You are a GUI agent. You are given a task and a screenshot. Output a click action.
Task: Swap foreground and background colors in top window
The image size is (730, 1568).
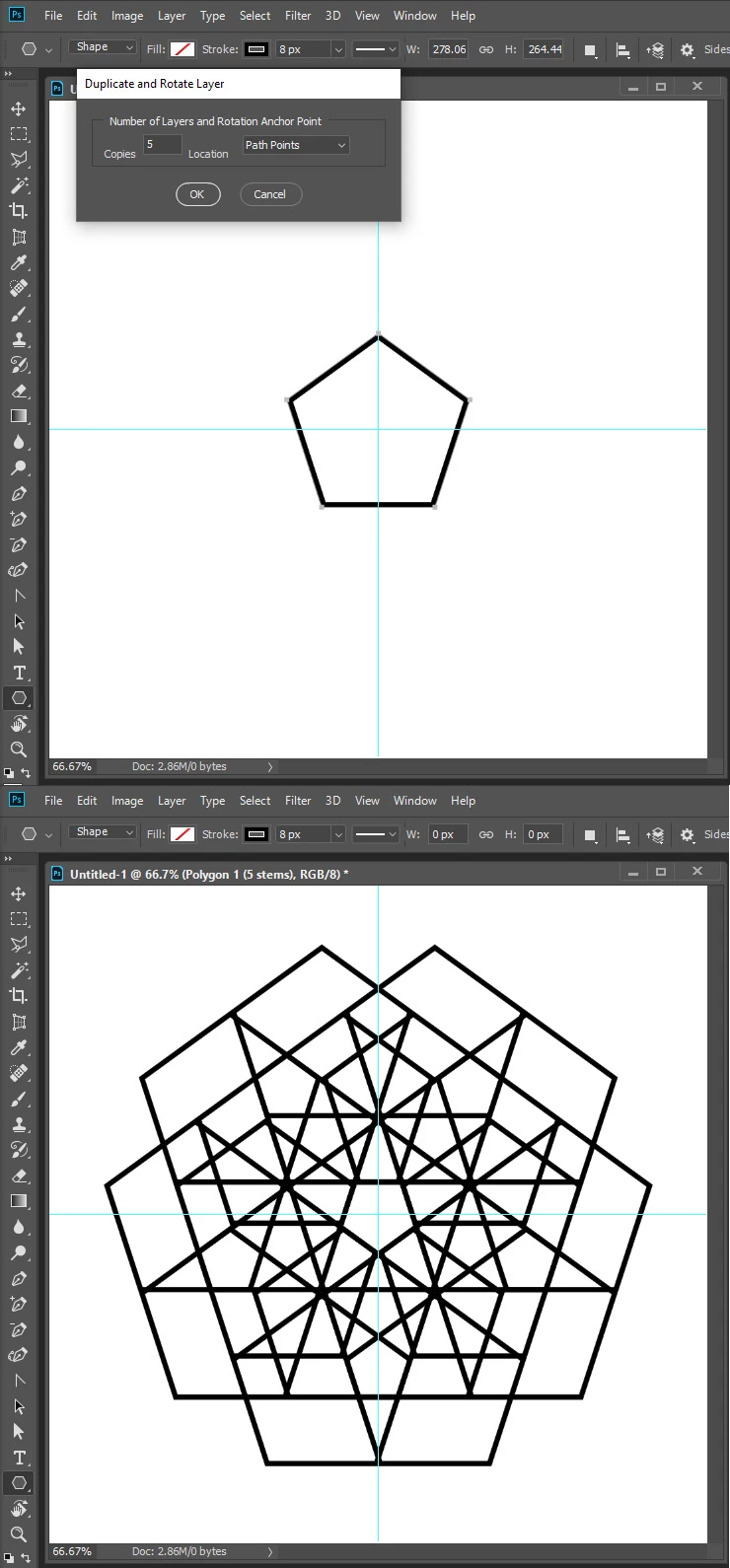26,774
